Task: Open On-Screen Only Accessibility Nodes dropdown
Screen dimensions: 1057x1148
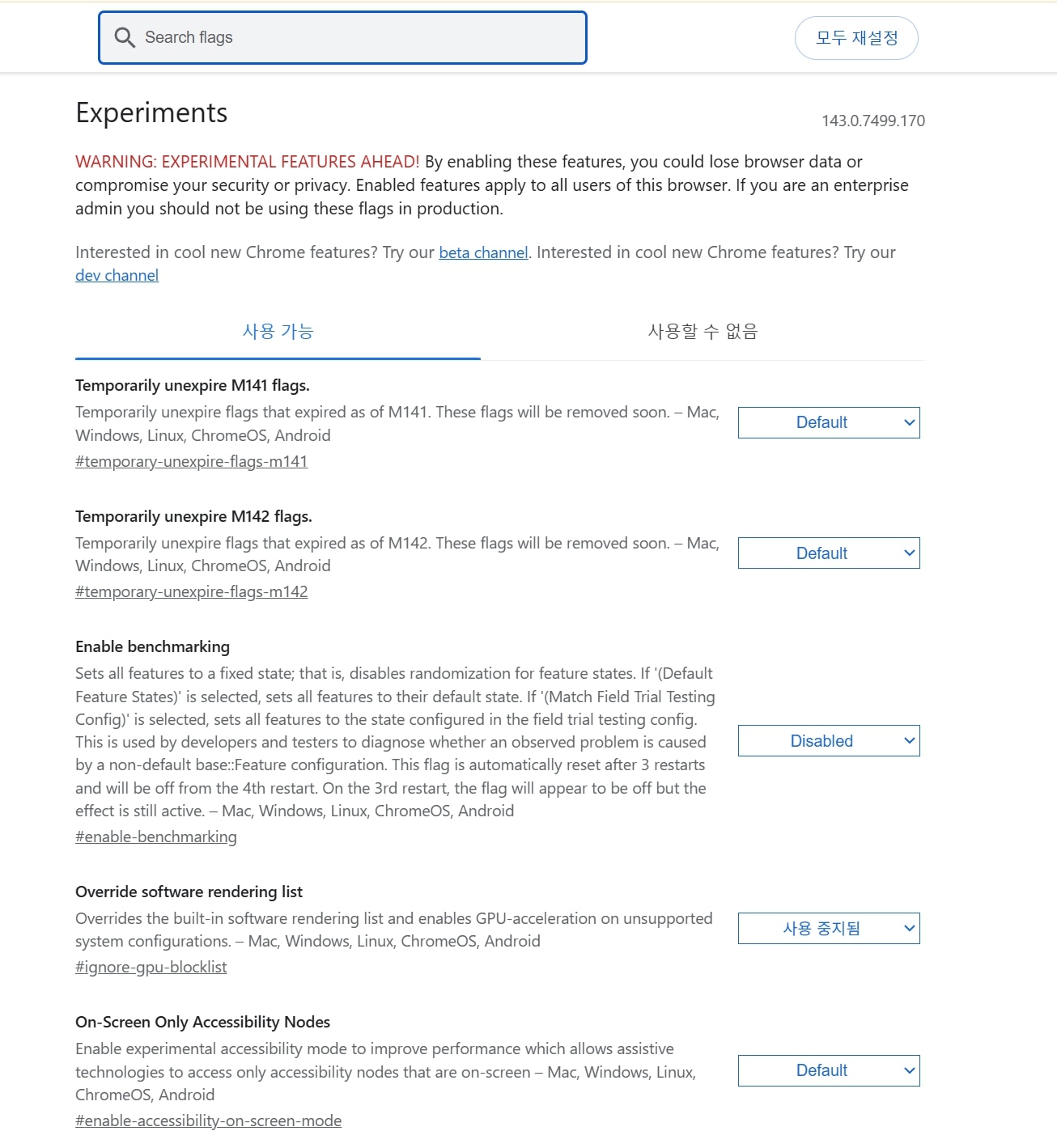Action: [x=828, y=1070]
